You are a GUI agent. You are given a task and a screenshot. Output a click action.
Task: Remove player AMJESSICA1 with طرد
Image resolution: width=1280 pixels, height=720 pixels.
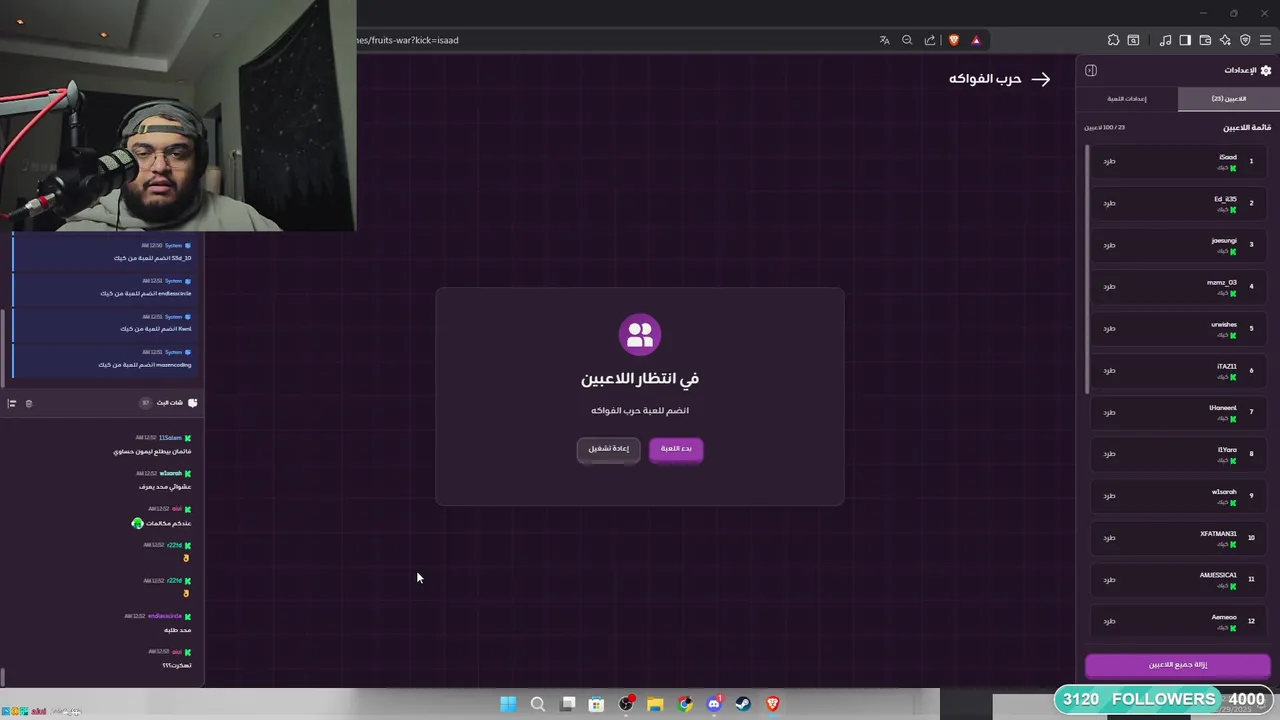tap(1109, 580)
